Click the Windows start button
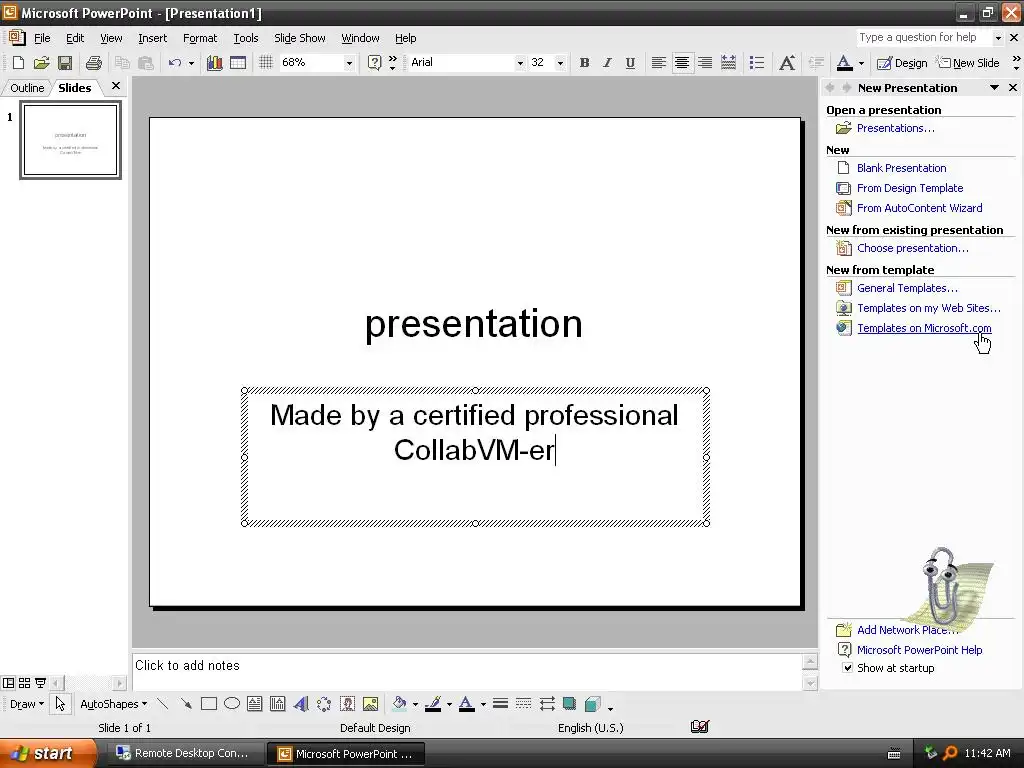 [x=47, y=753]
